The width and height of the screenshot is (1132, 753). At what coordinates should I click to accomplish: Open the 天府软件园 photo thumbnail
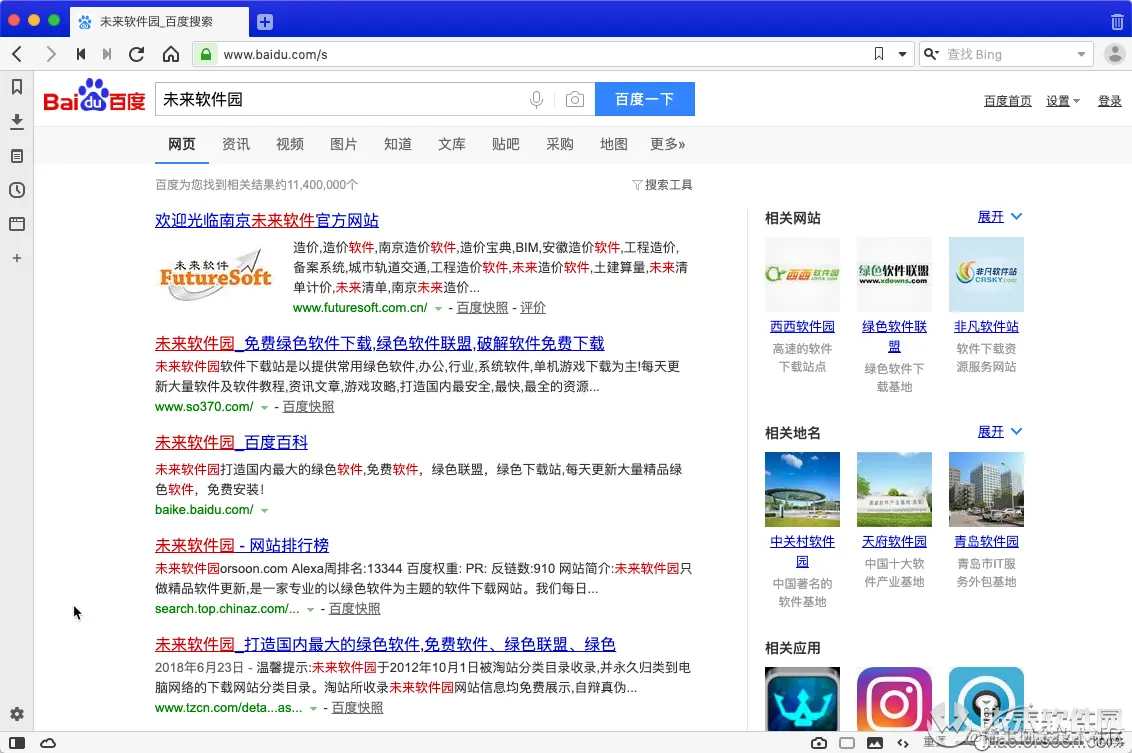[894, 489]
